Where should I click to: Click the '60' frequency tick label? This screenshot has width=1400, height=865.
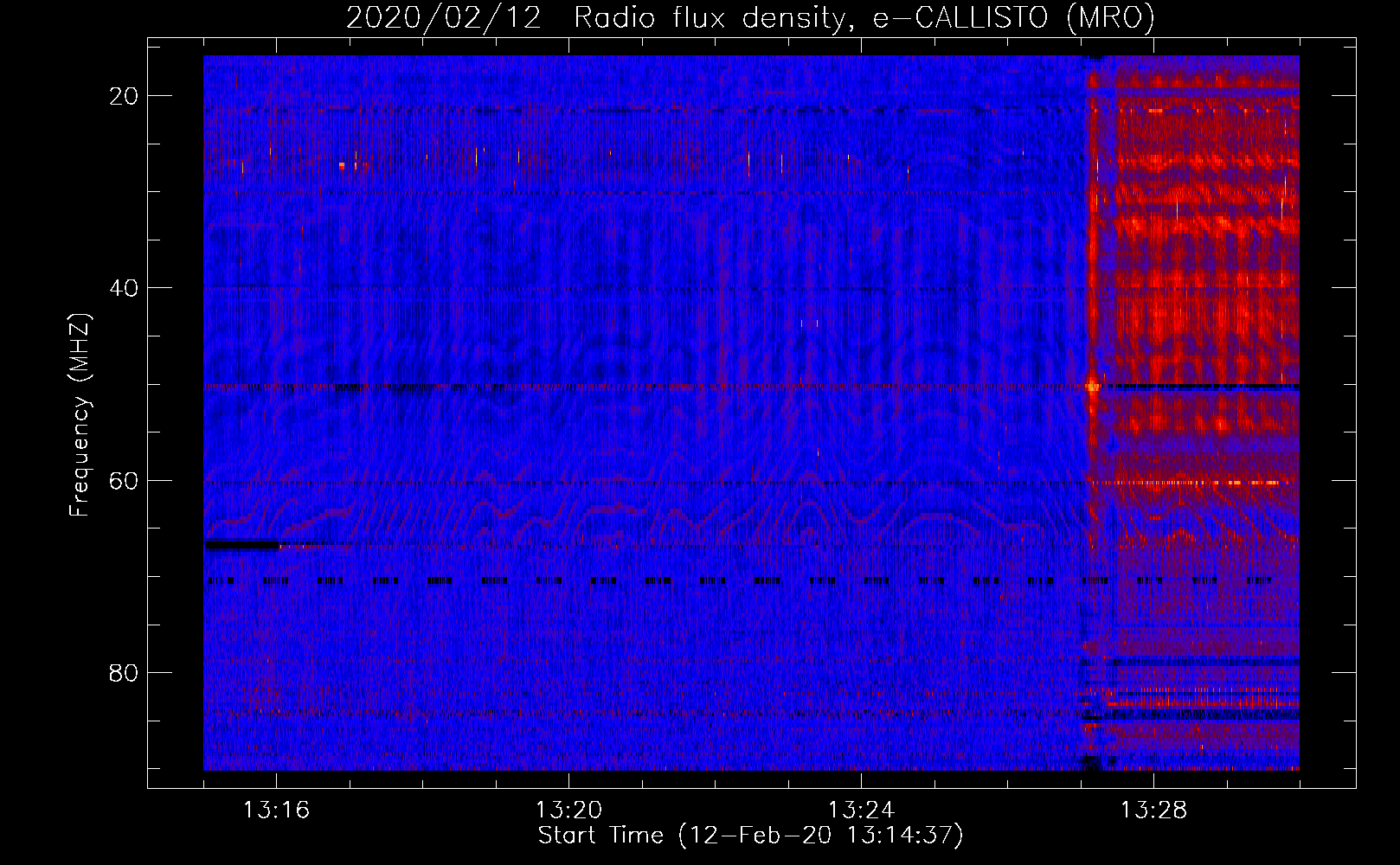[124, 480]
